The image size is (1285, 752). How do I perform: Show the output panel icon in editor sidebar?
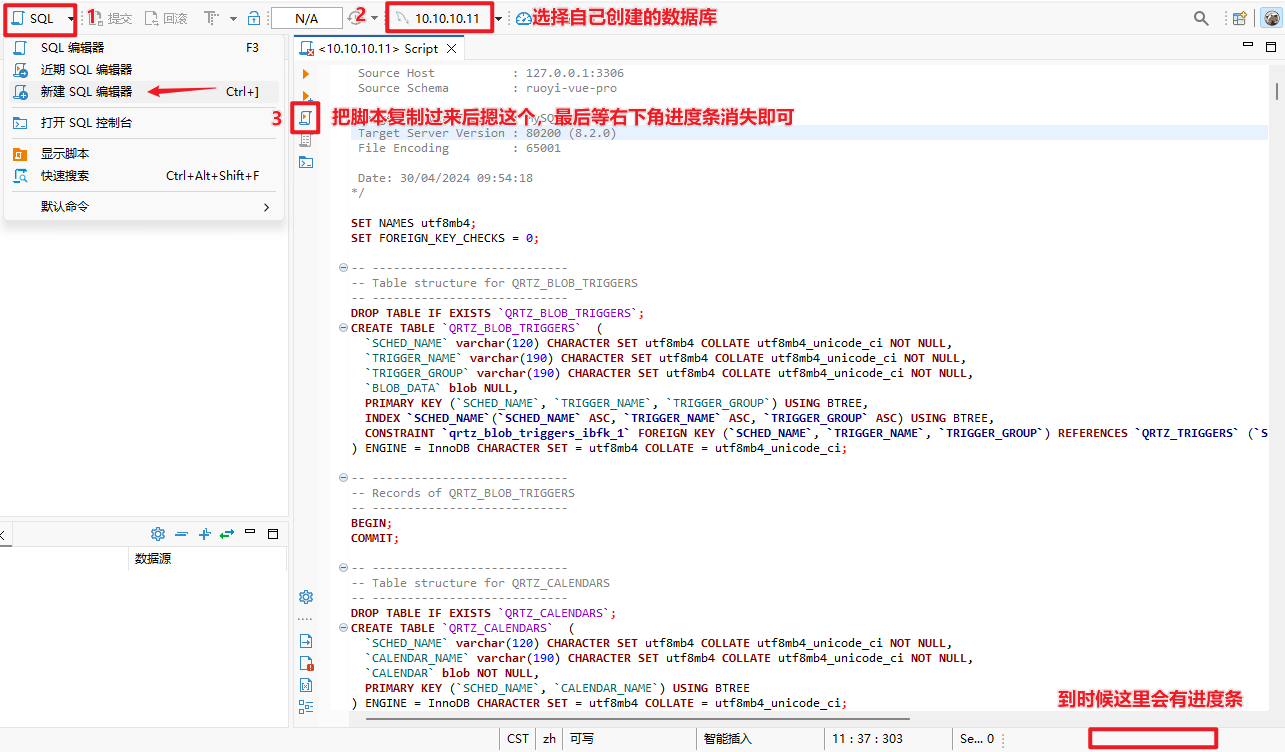click(306, 641)
